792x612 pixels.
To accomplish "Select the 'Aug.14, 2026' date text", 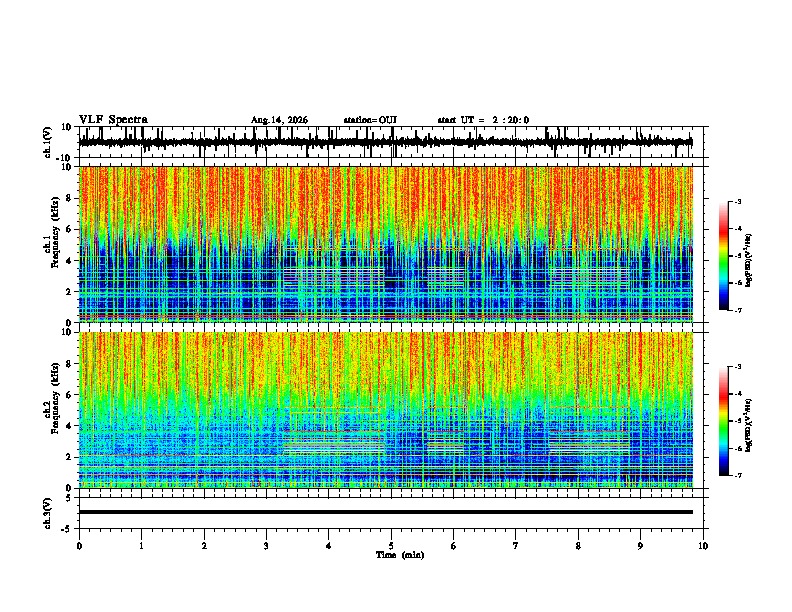I will pos(279,120).
